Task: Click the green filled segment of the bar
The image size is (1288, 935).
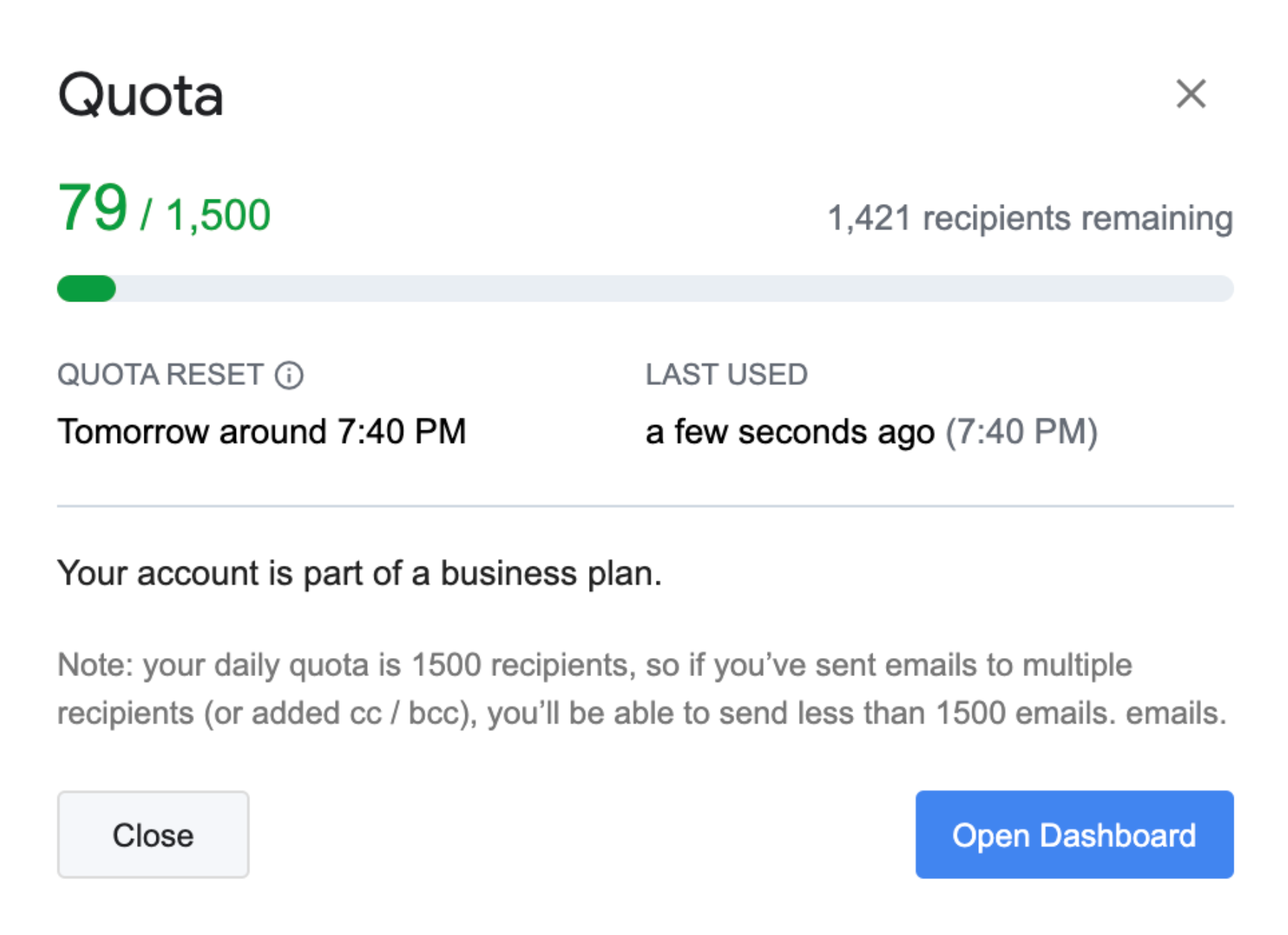Action: coord(86,289)
